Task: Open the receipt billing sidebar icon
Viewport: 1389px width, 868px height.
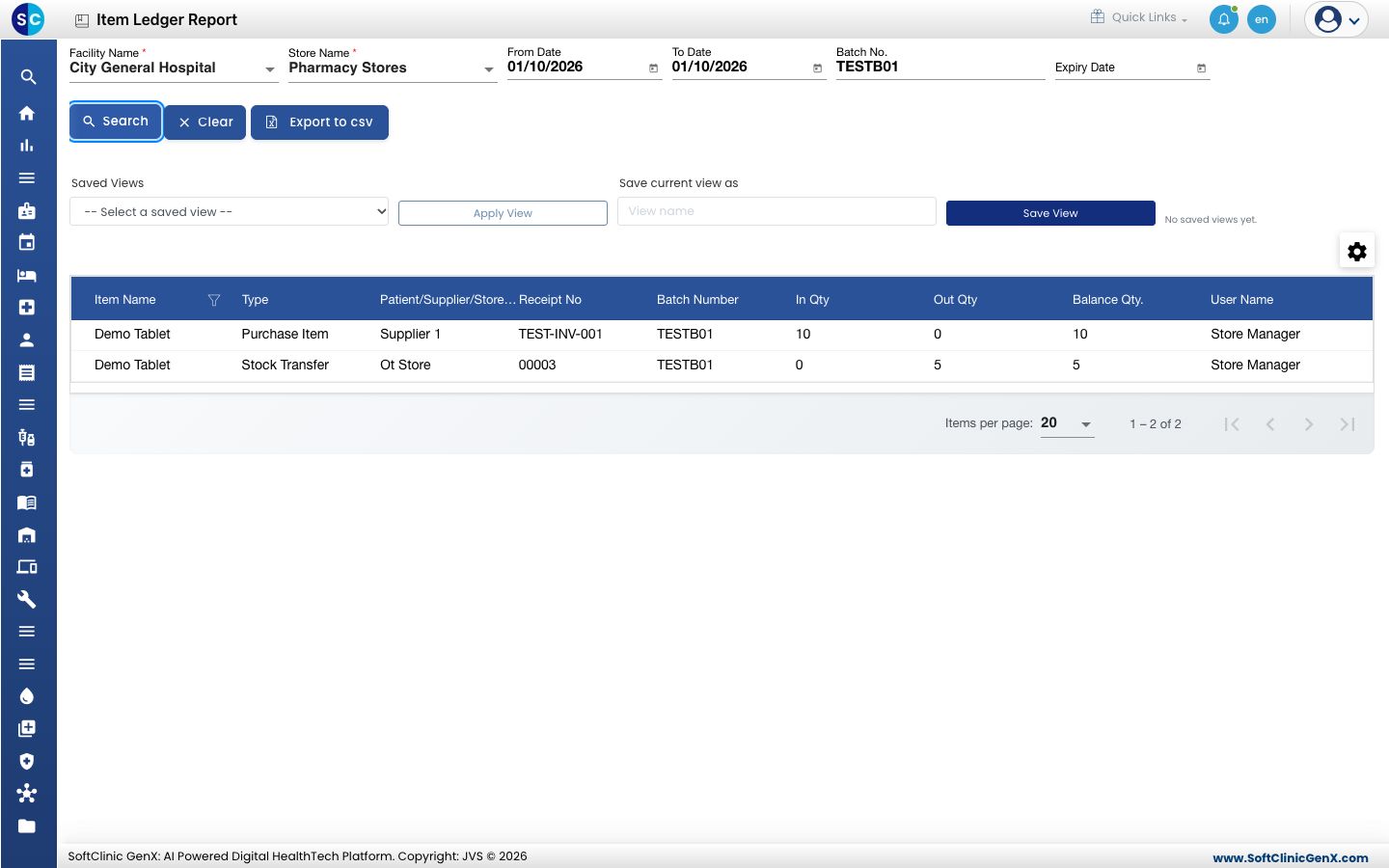Action: 27,372
